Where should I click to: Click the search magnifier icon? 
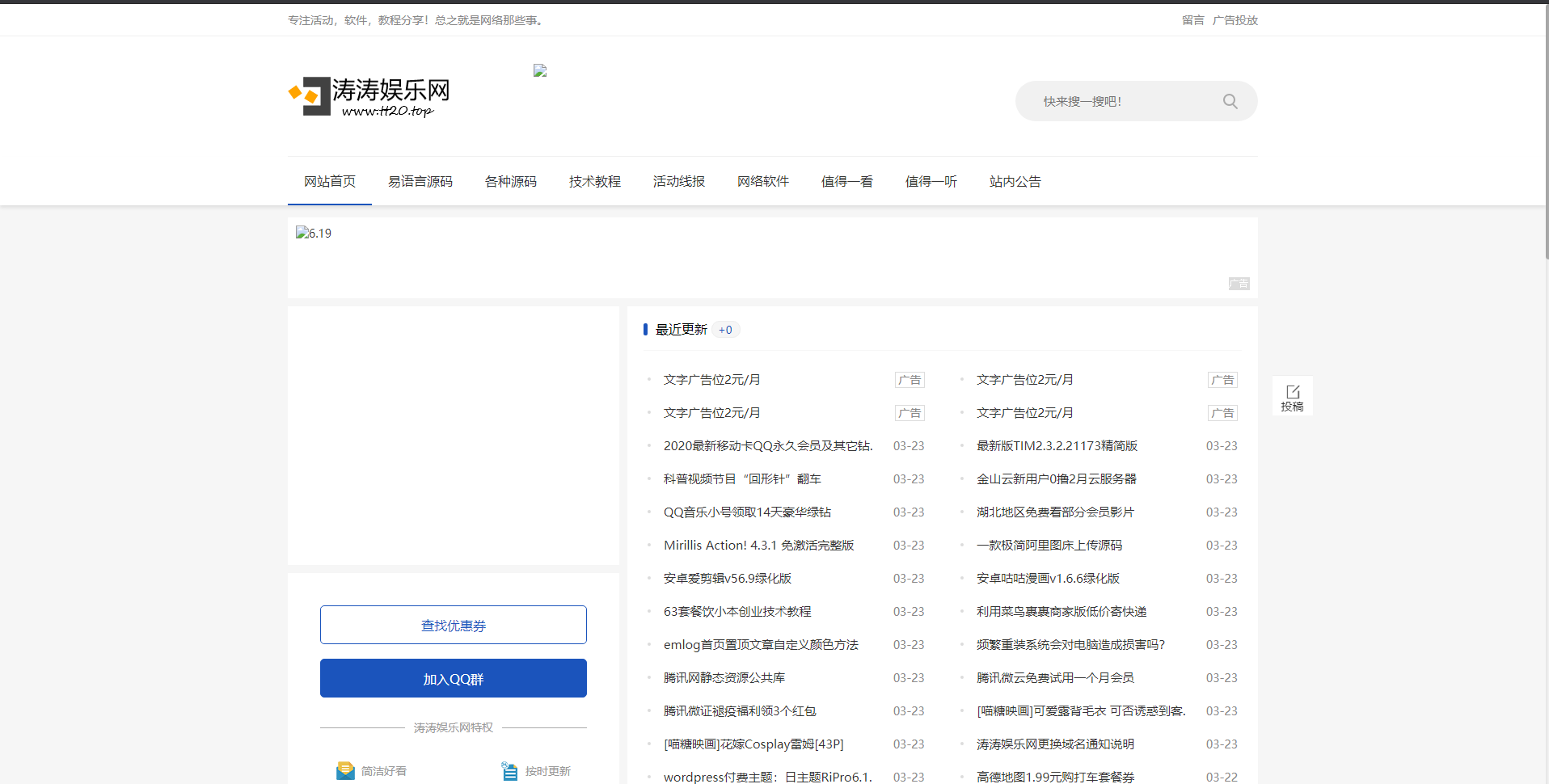tap(1230, 101)
